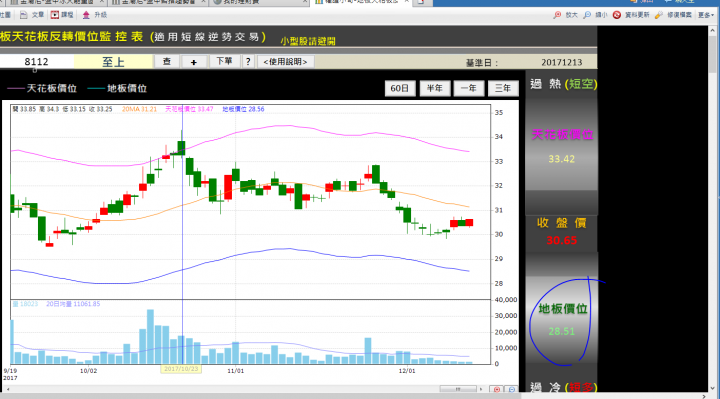
Task: Click the 放大 zoom-in magnifier icon
Action: pos(557,15)
